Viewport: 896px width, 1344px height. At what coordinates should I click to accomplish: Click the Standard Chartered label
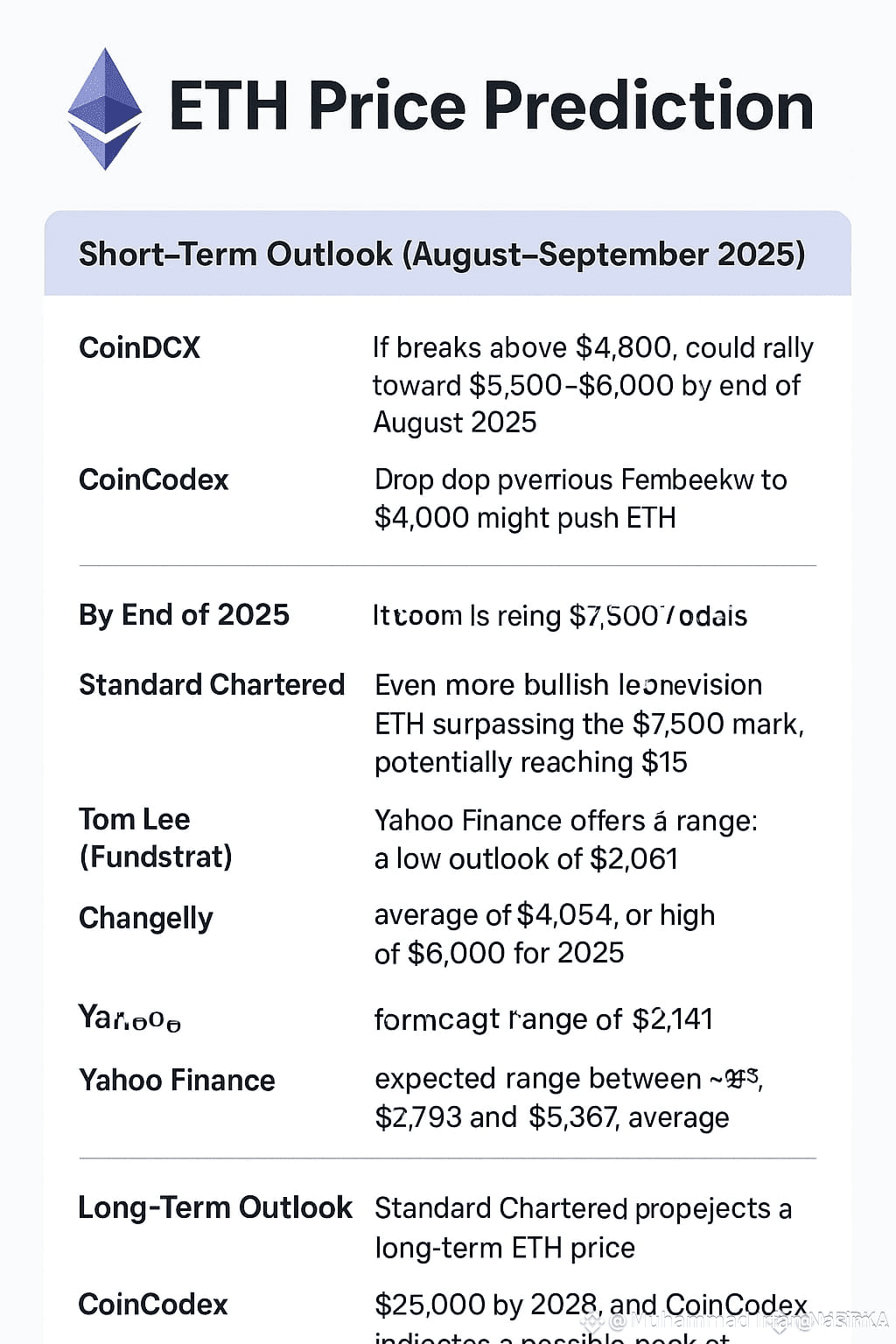click(212, 684)
